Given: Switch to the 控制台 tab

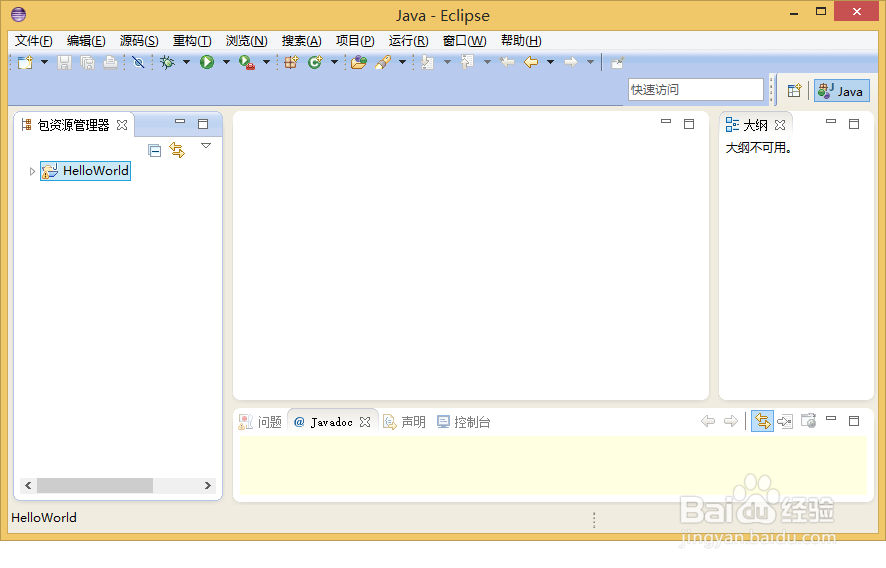Looking at the screenshot, I should (464, 422).
